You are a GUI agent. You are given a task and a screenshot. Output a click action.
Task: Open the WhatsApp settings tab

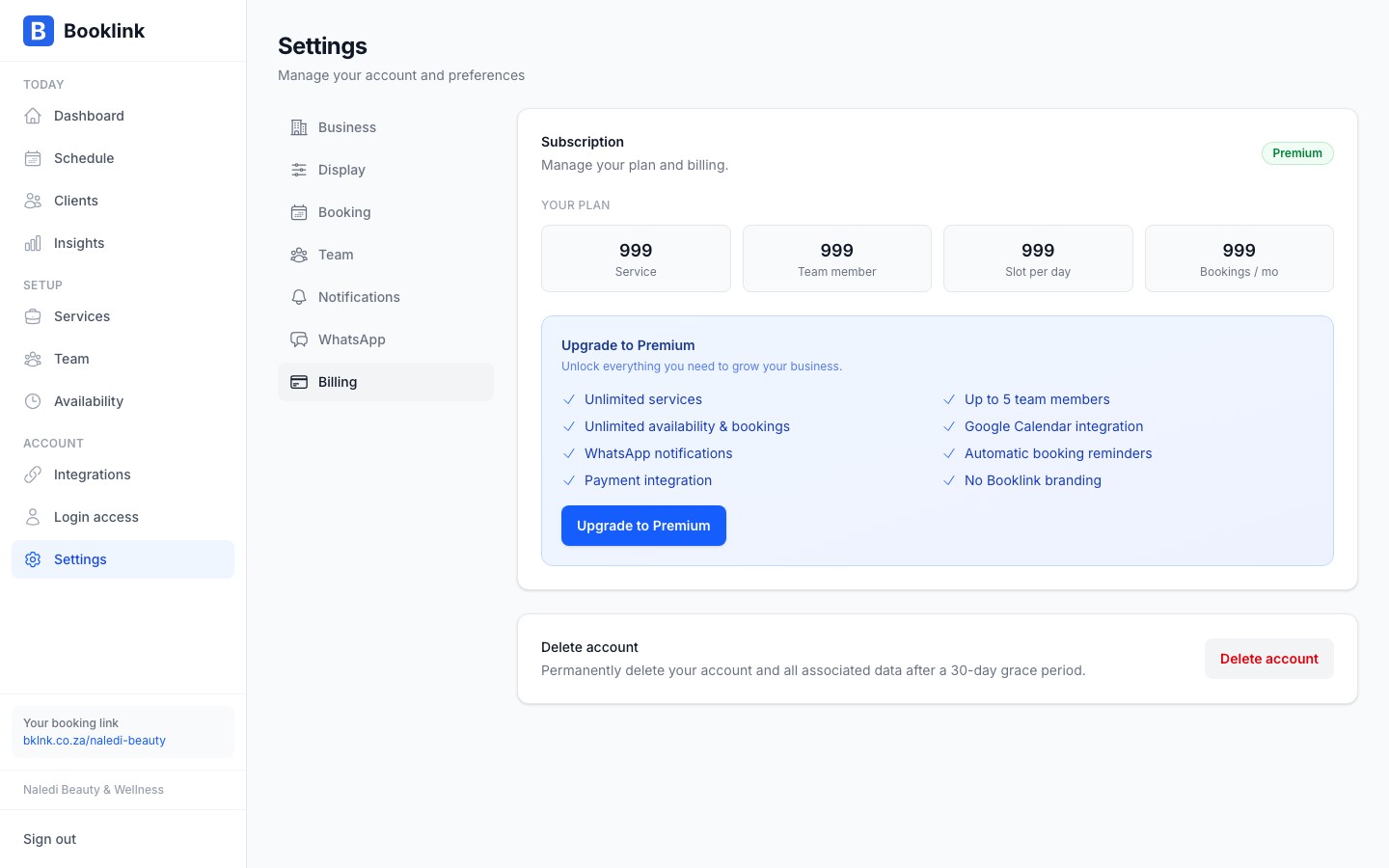pos(386,339)
